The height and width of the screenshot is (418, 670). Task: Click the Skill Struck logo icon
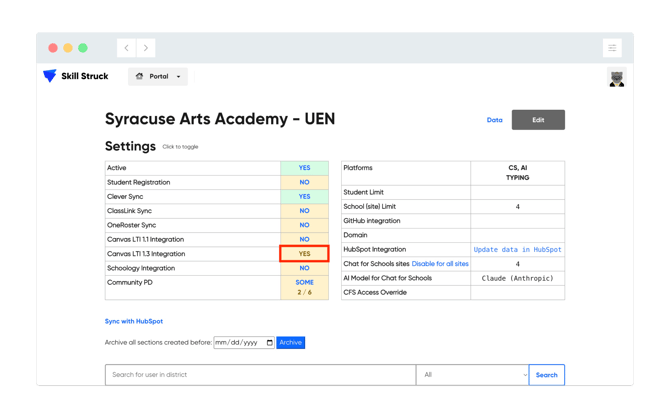(50, 76)
